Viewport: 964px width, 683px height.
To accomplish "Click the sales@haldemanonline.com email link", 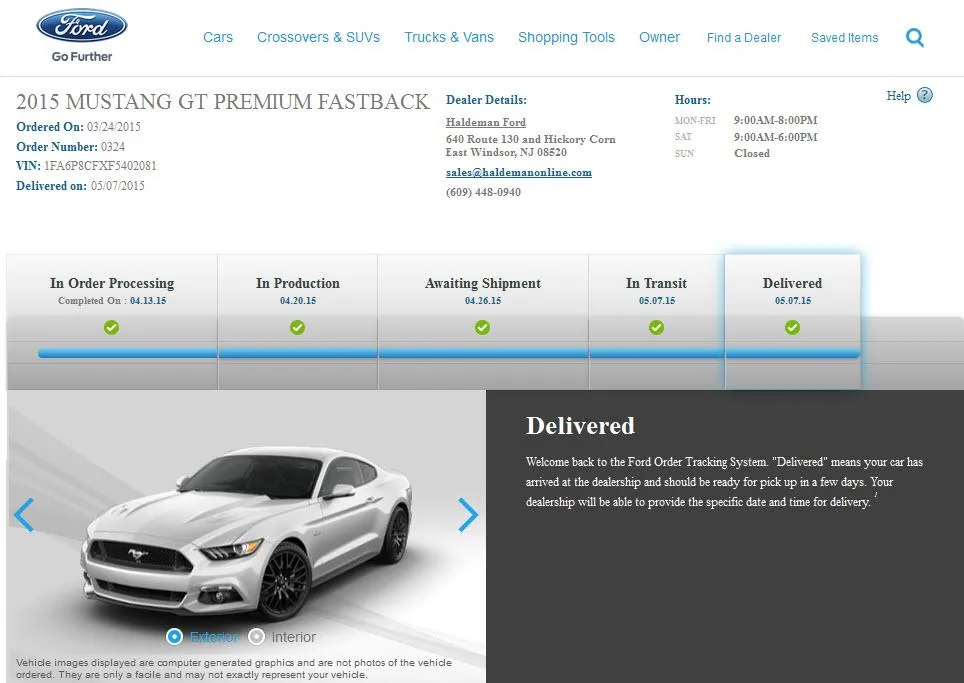I will tap(519, 173).
